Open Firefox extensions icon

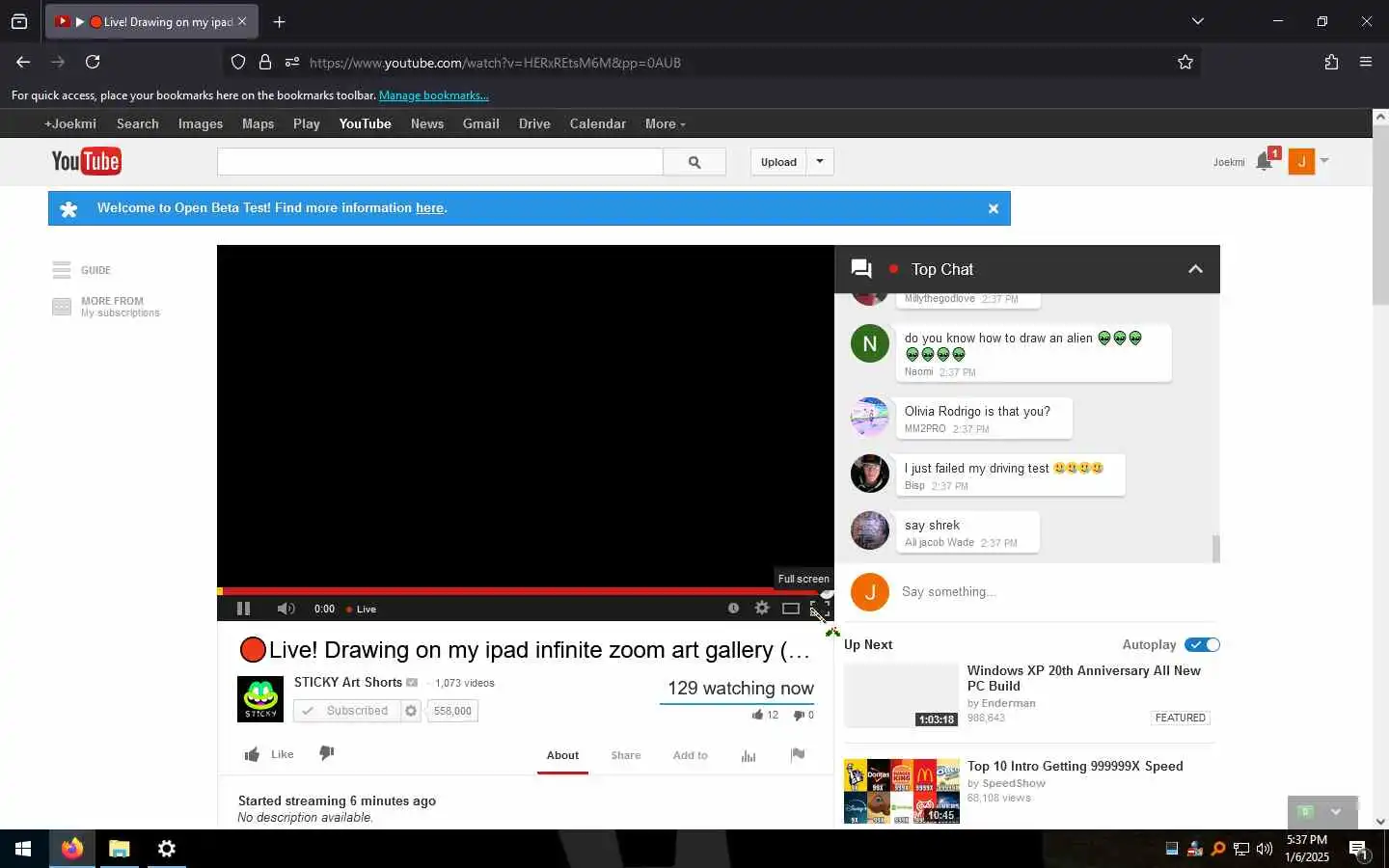(1331, 62)
